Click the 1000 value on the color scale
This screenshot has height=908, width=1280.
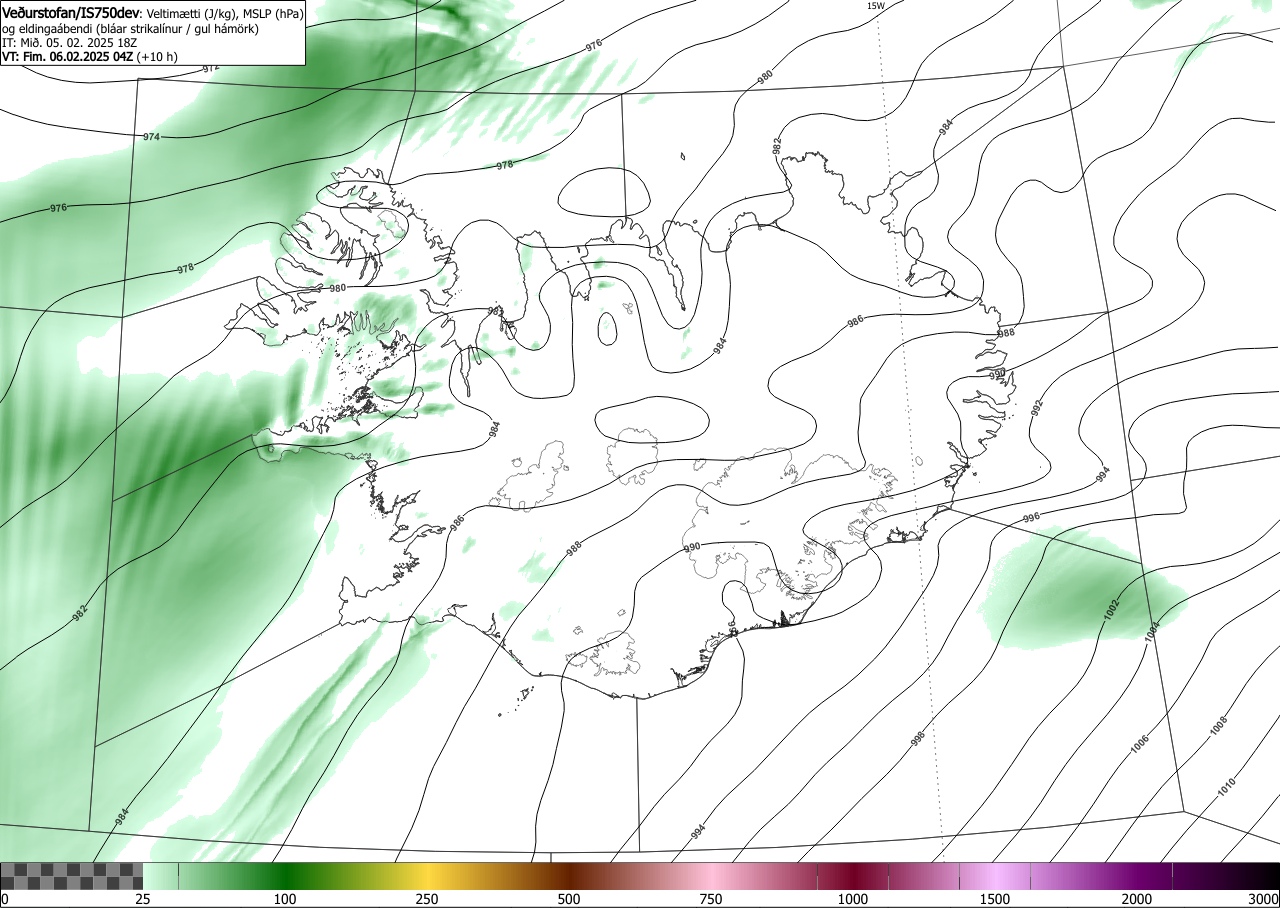853,900
